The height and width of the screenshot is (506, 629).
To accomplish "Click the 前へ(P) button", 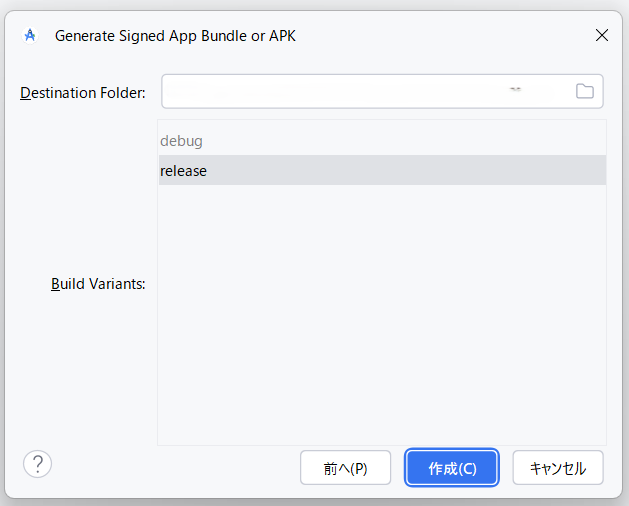I will coord(345,468).
